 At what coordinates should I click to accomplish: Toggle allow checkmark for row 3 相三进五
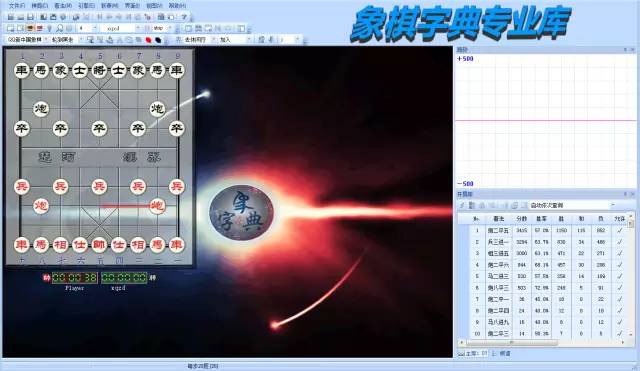pos(620,253)
